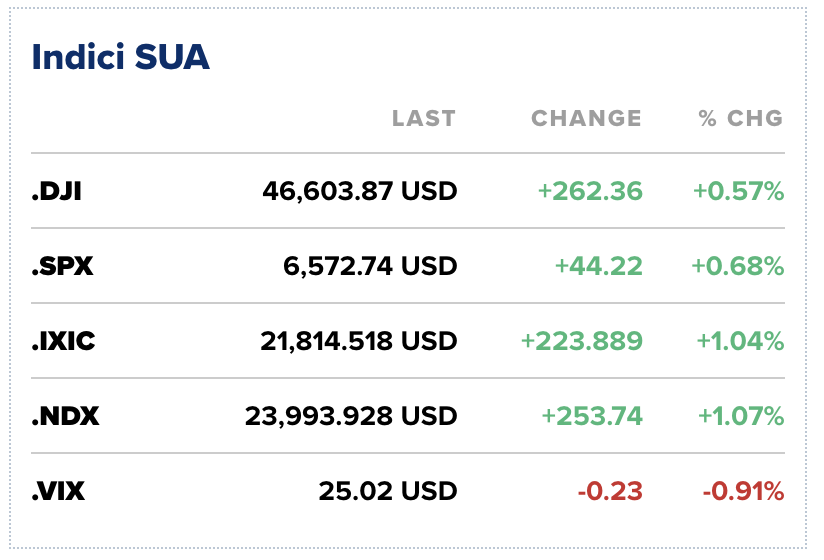This screenshot has width=824, height=560.
Task: Click the +262.36 change value
Action: pos(590,190)
